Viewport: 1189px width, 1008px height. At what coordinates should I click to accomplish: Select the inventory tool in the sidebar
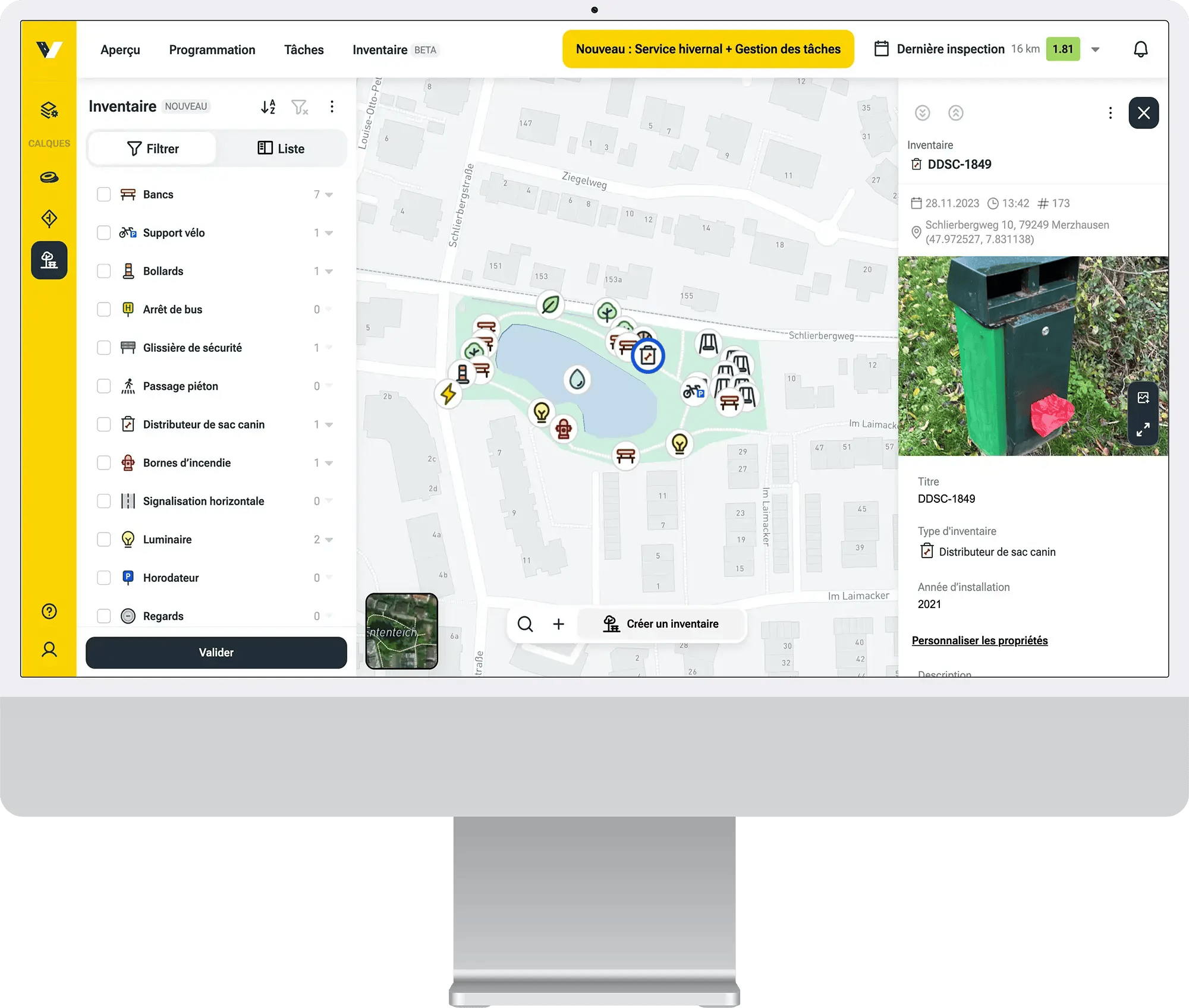pyautogui.click(x=49, y=260)
